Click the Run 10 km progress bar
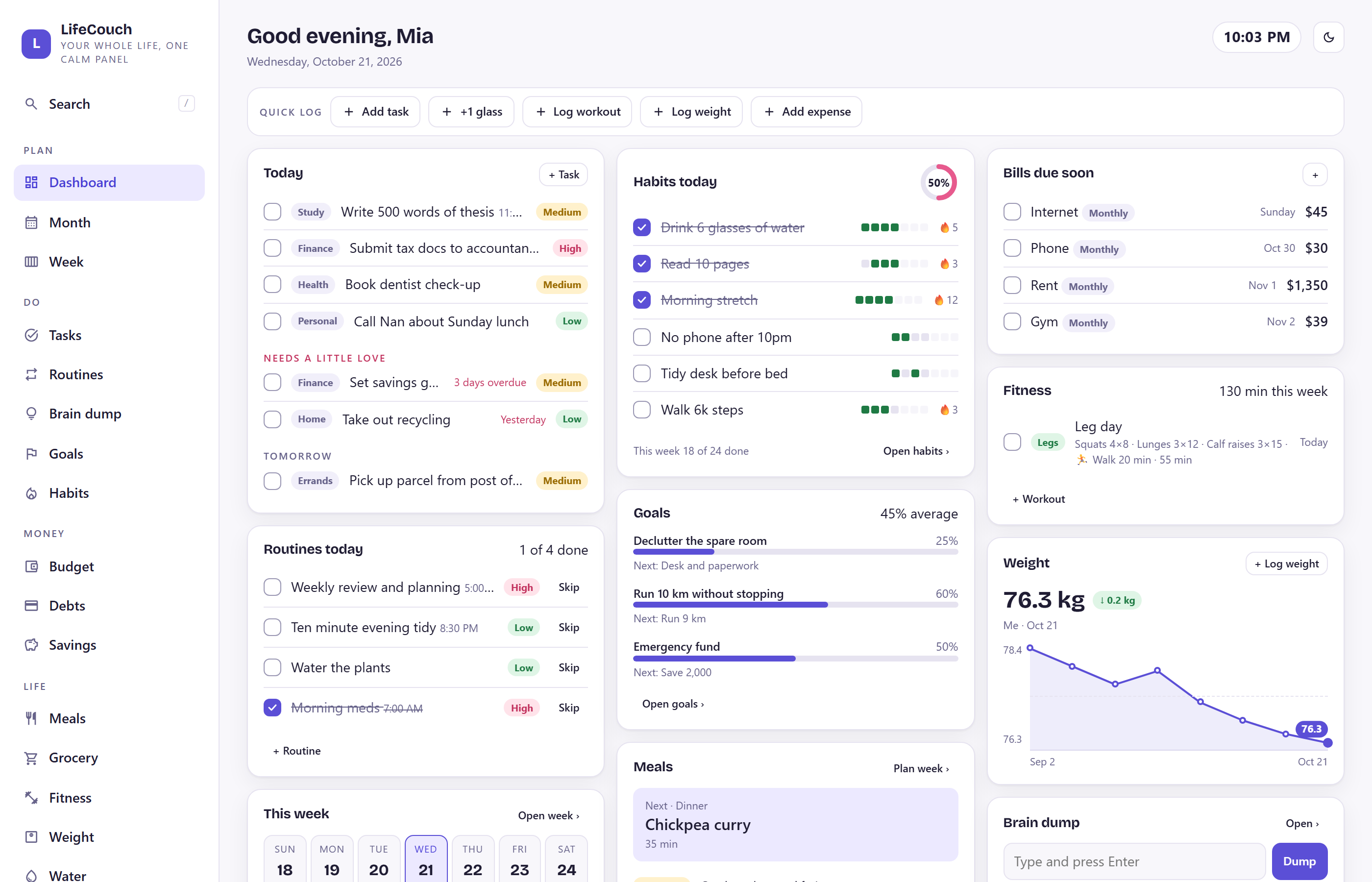 (x=795, y=605)
